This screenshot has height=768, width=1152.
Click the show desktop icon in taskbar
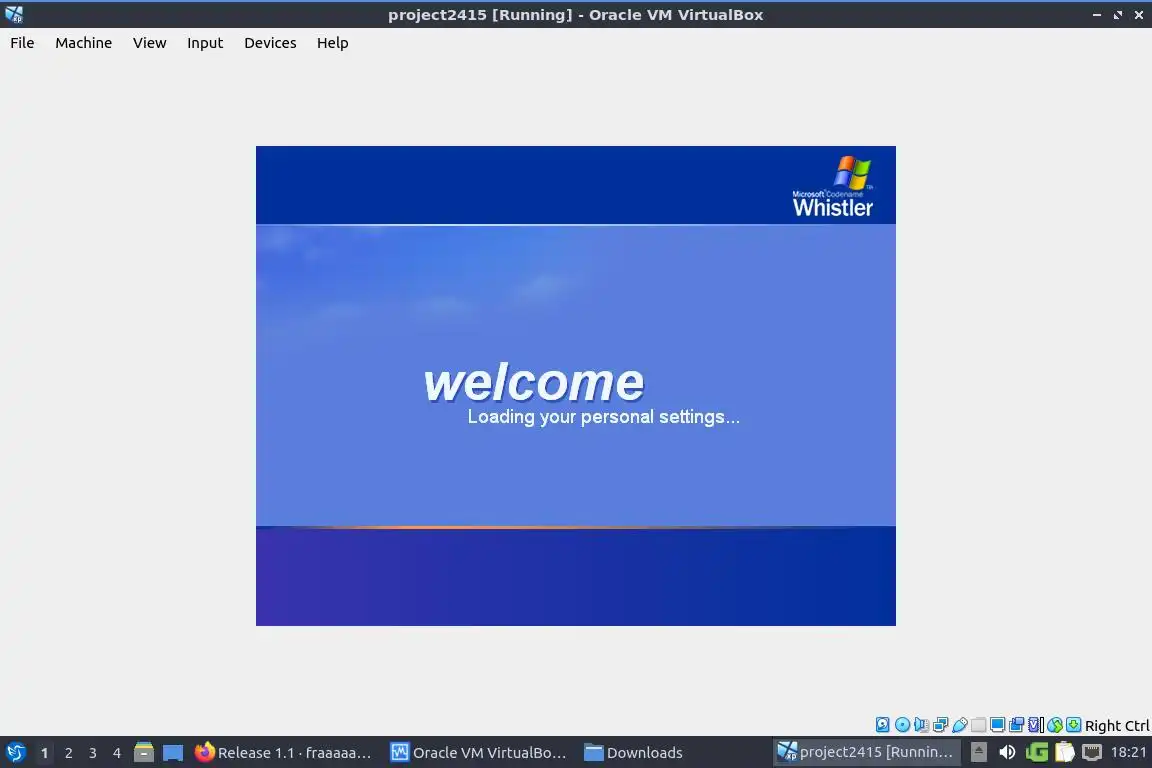(x=173, y=753)
